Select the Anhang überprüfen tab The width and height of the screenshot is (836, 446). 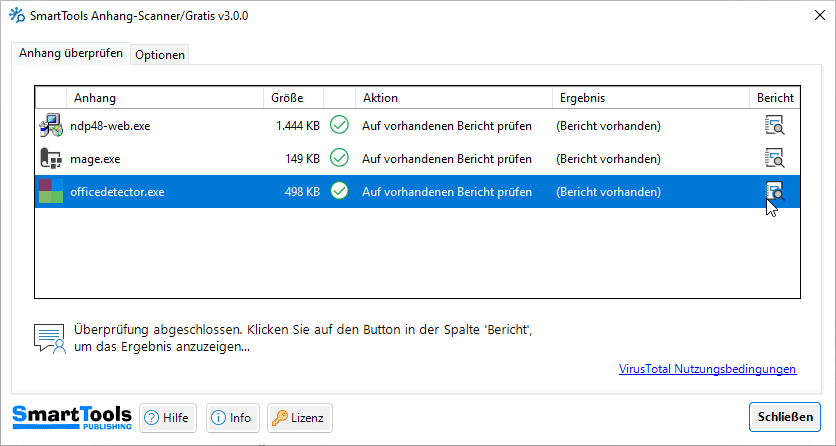(x=71, y=54)
